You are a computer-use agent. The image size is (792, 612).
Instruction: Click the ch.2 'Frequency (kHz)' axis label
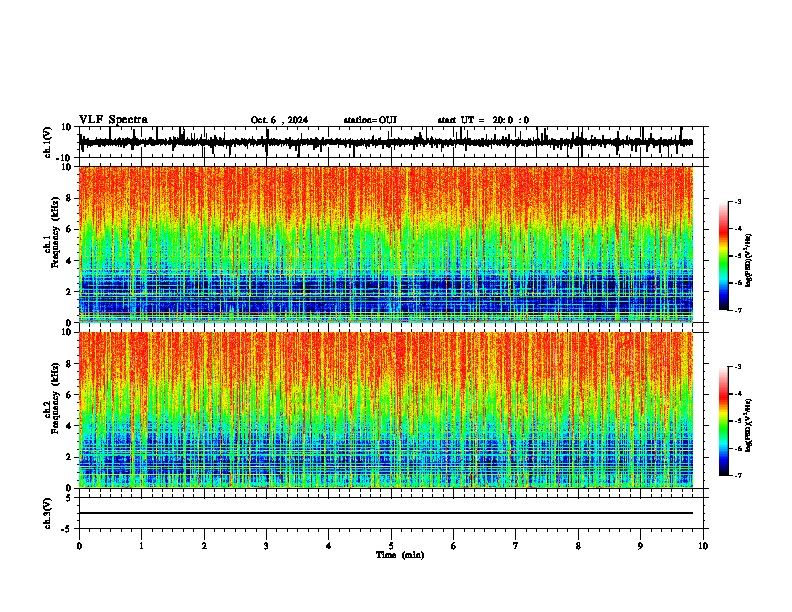coord(55,398)
